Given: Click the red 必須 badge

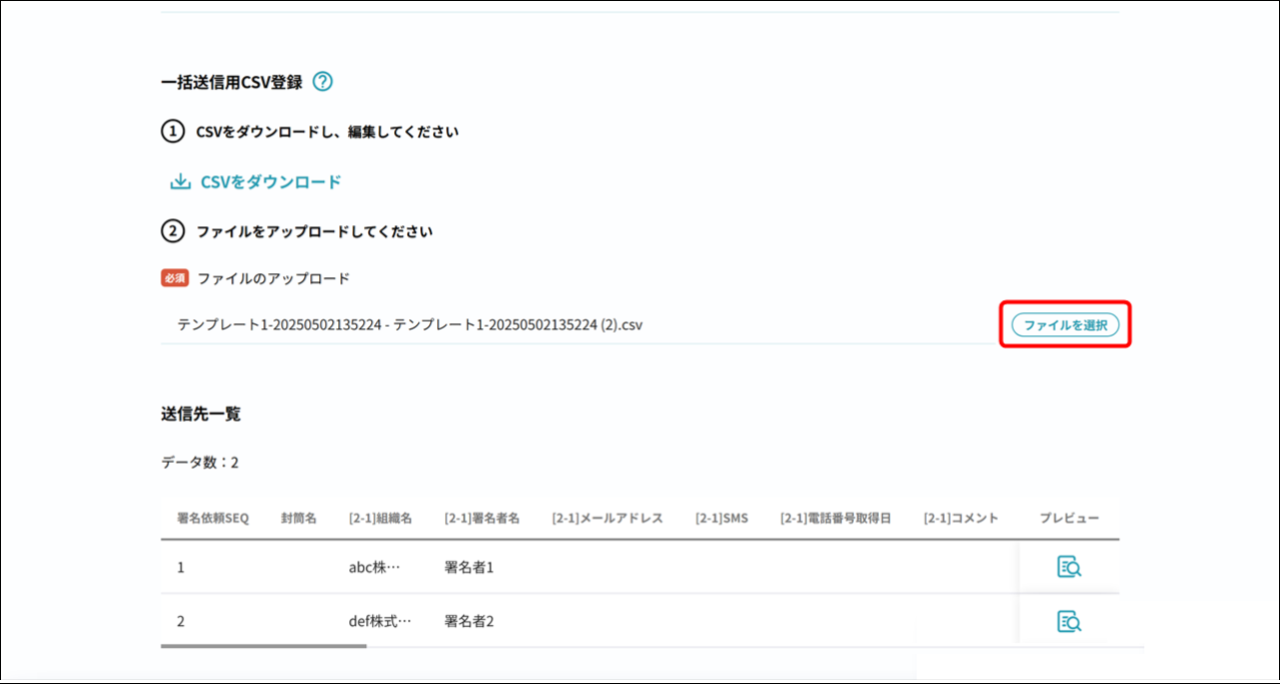Looking at the screenshot, I should coord(175,279).
